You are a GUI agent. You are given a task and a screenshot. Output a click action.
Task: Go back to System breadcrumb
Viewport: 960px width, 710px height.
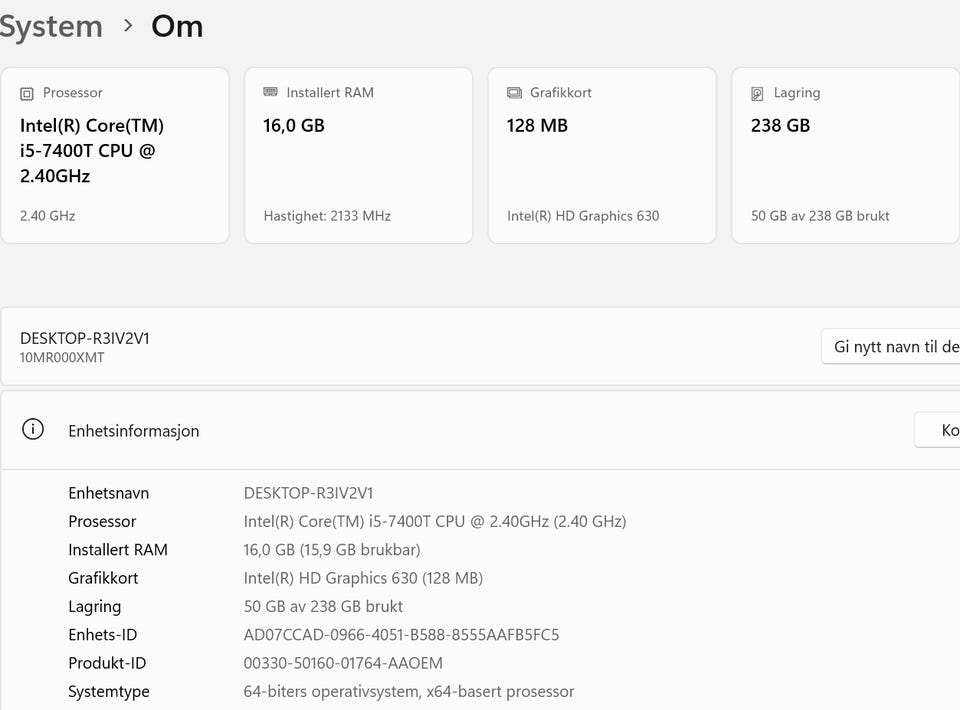(x=51, y=26)
